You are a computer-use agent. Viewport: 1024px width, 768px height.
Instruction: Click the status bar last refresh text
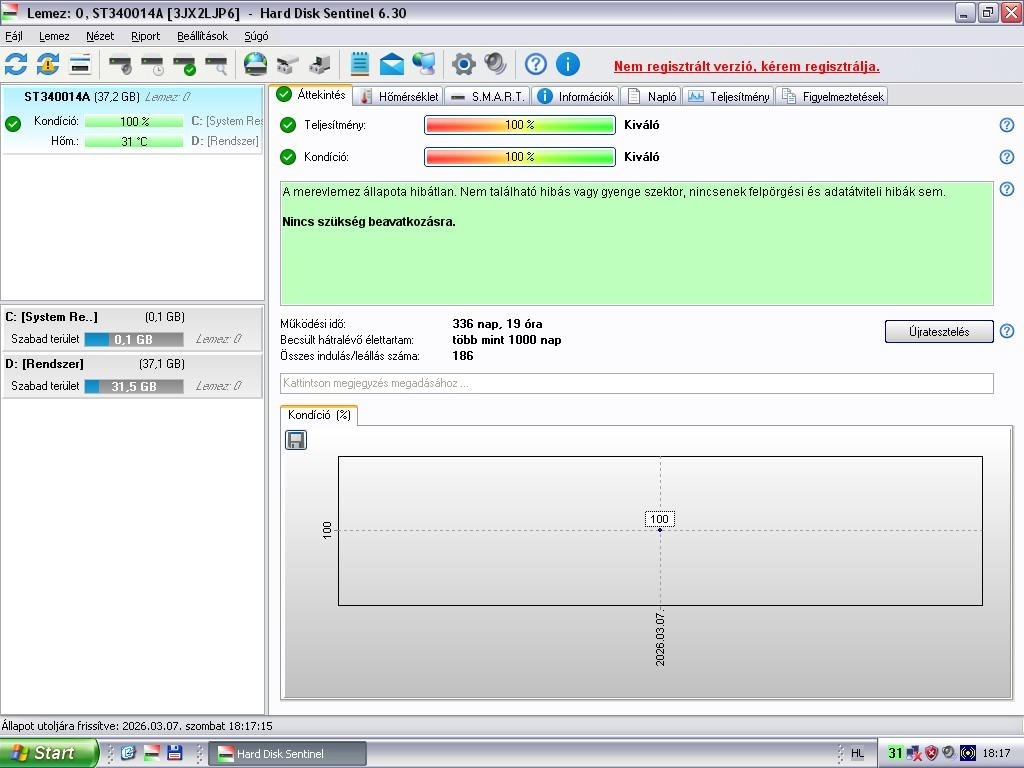(136, 726)
